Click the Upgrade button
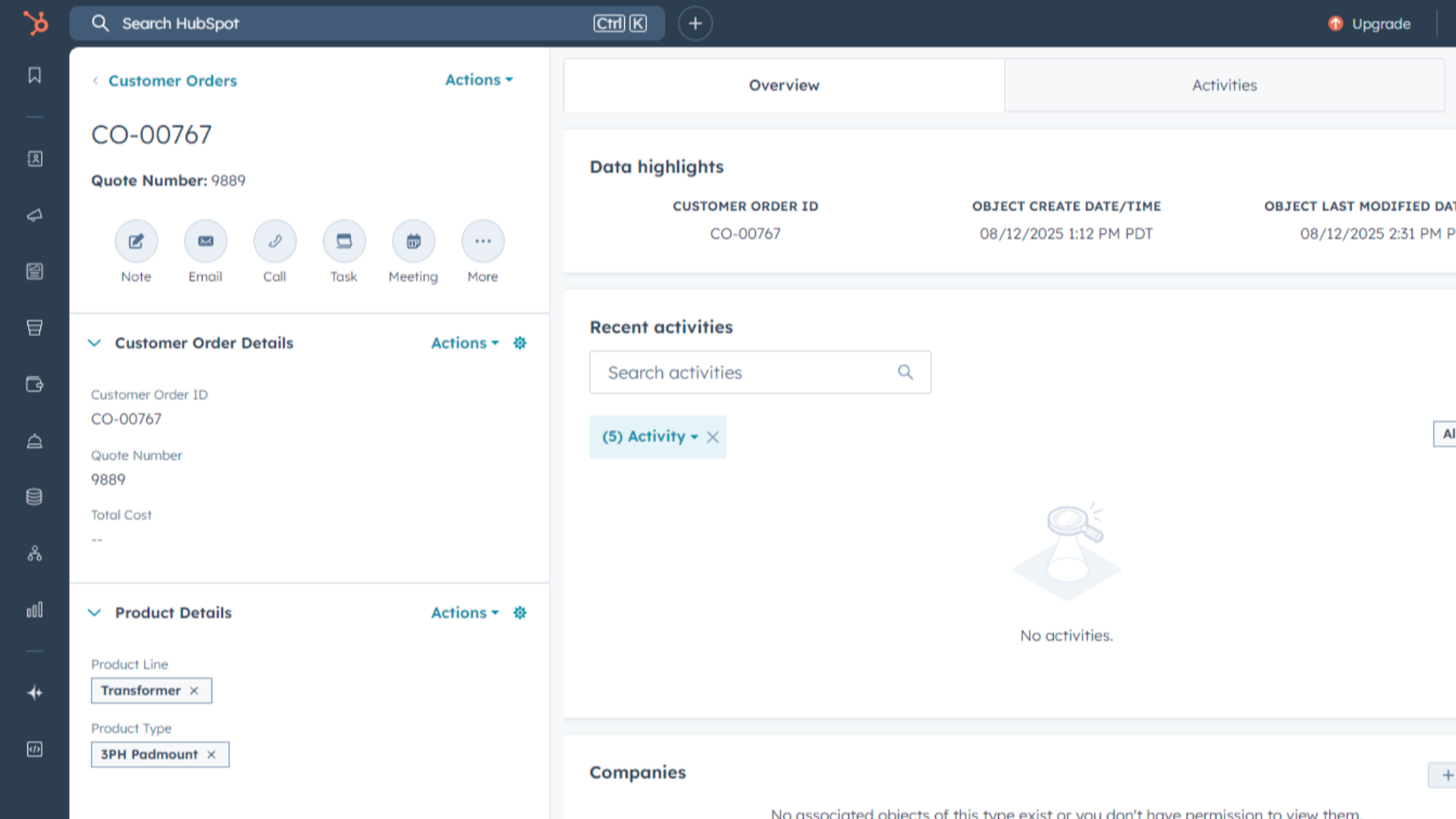The height and width of the screenshot is (819, 1456). click(x=1370, y=24)
